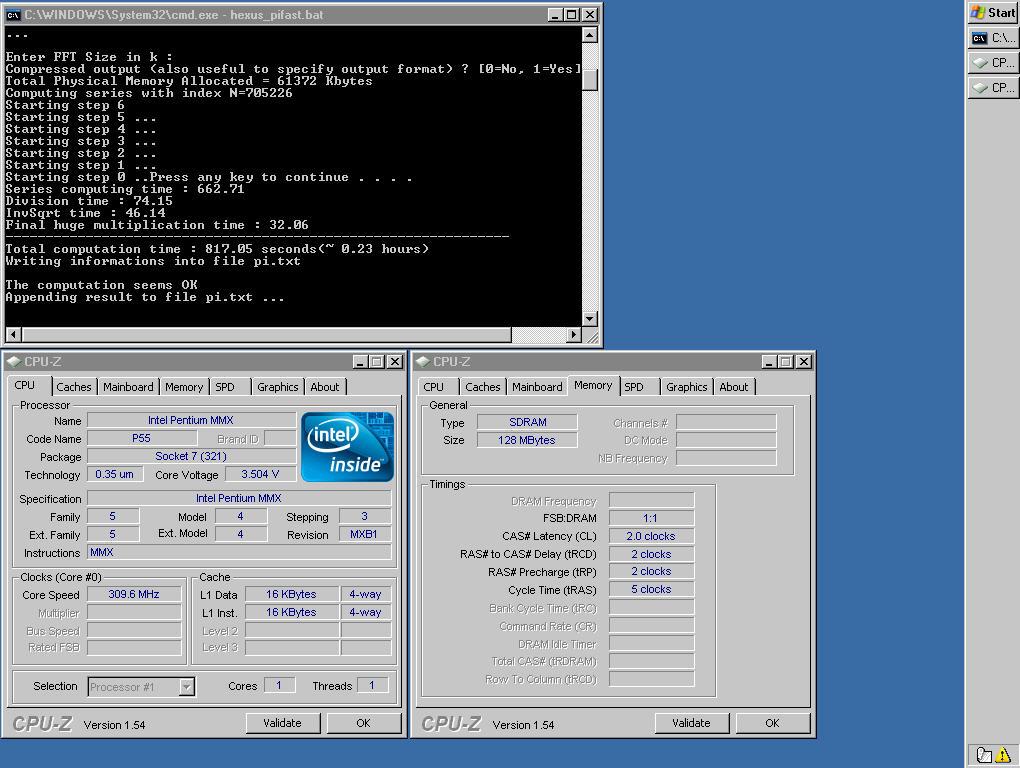The width and height of the screenshot is (1020, 768).
Task: Switch to the C:\ cmd taskbar item
Action: click(993, 38)
